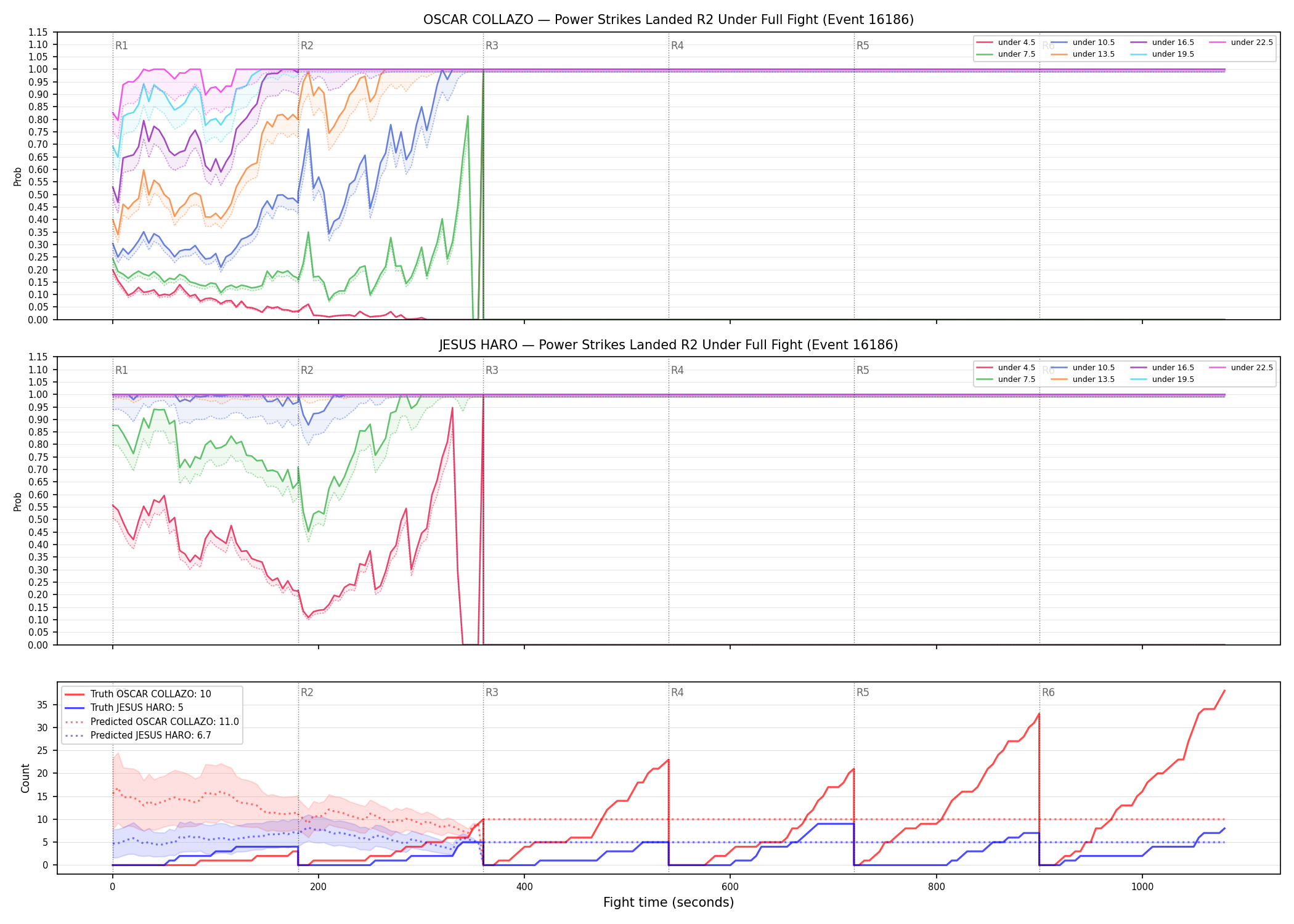Click the OSCAR COLLAZO chart title
This screenshot has width=1294, height=924.
pos(669,20)
